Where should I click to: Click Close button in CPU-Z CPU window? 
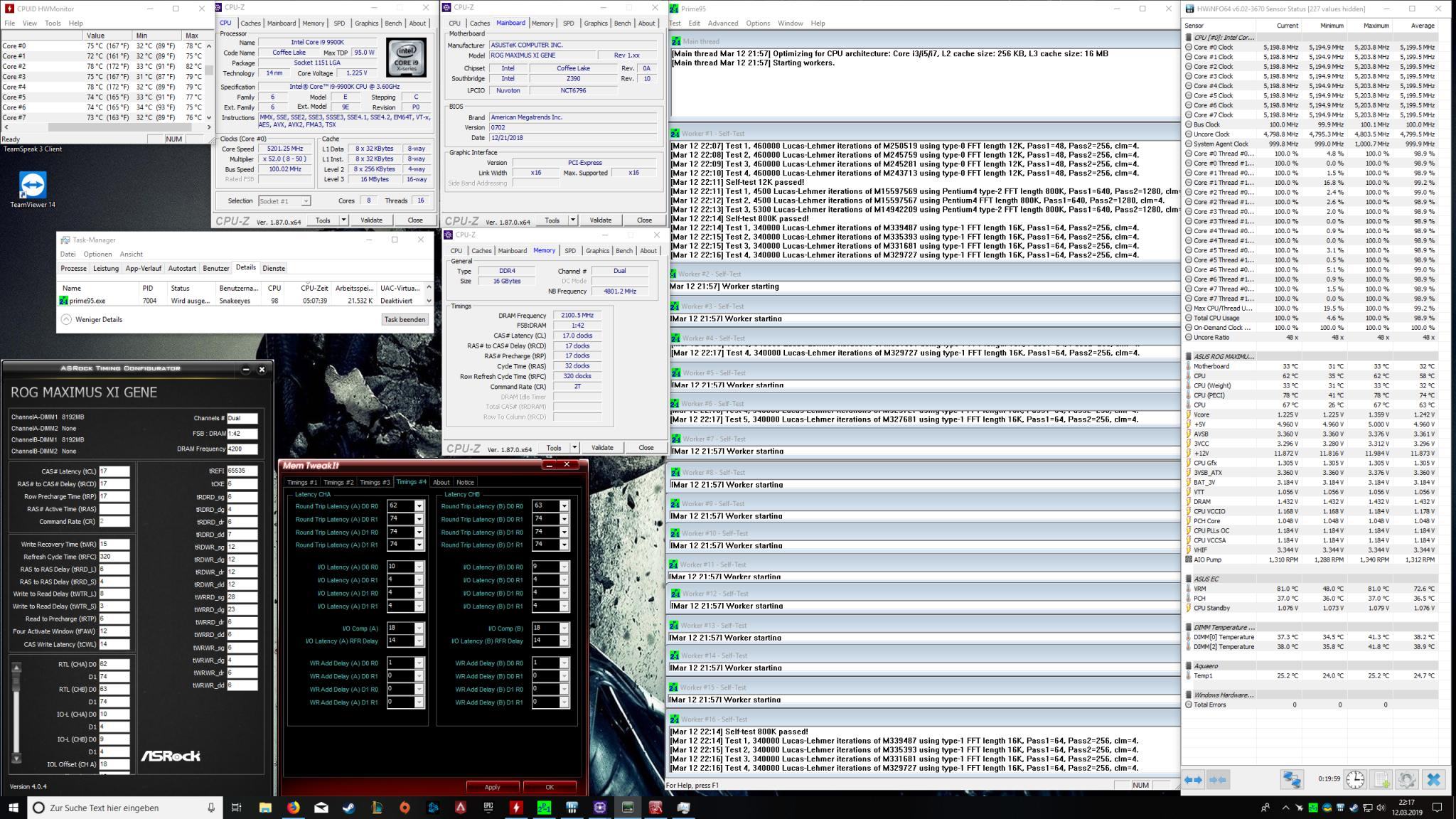(x=415, y=220)
